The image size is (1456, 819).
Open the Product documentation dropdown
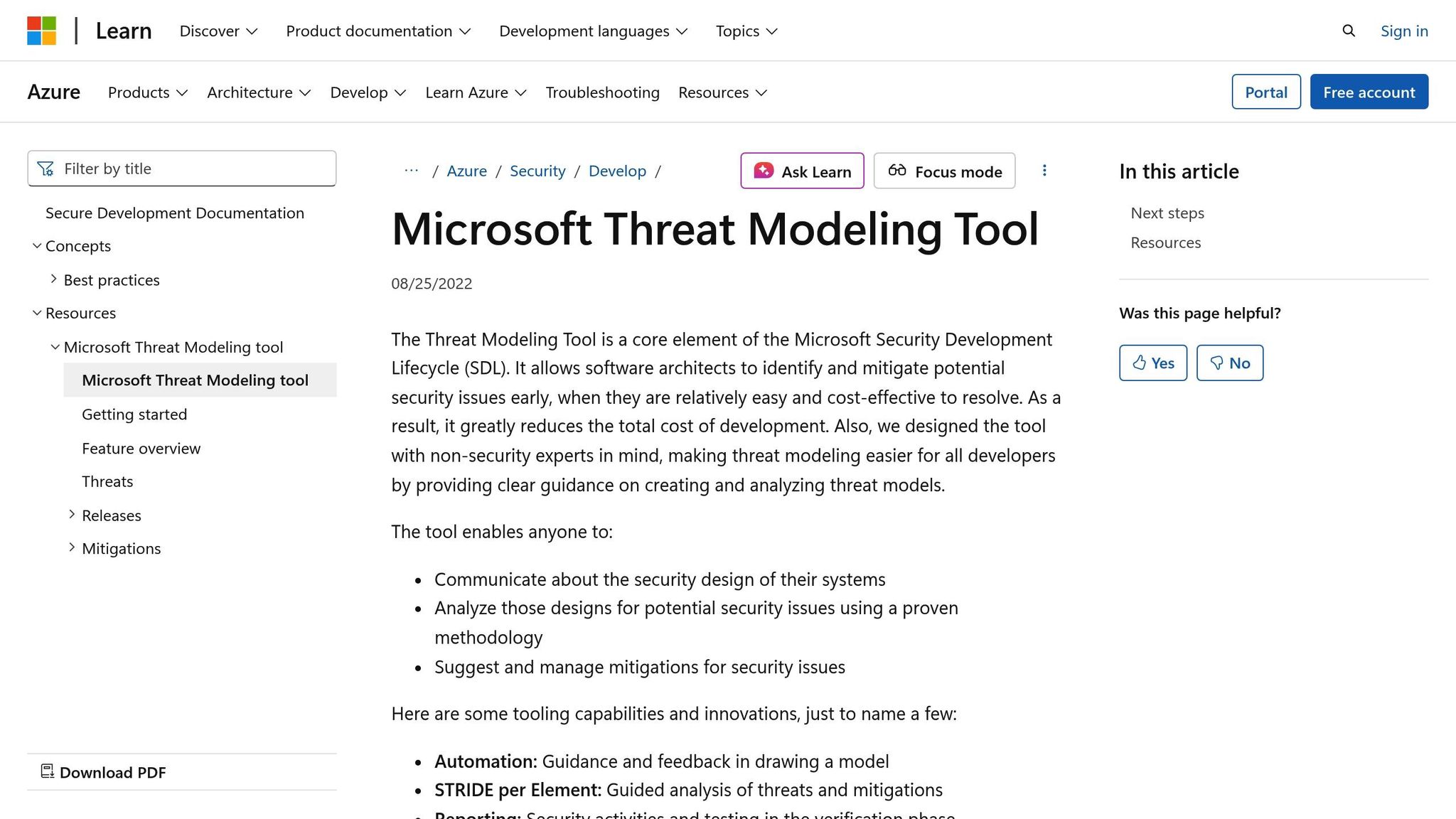pyautogui.click(x=378, y=31)
